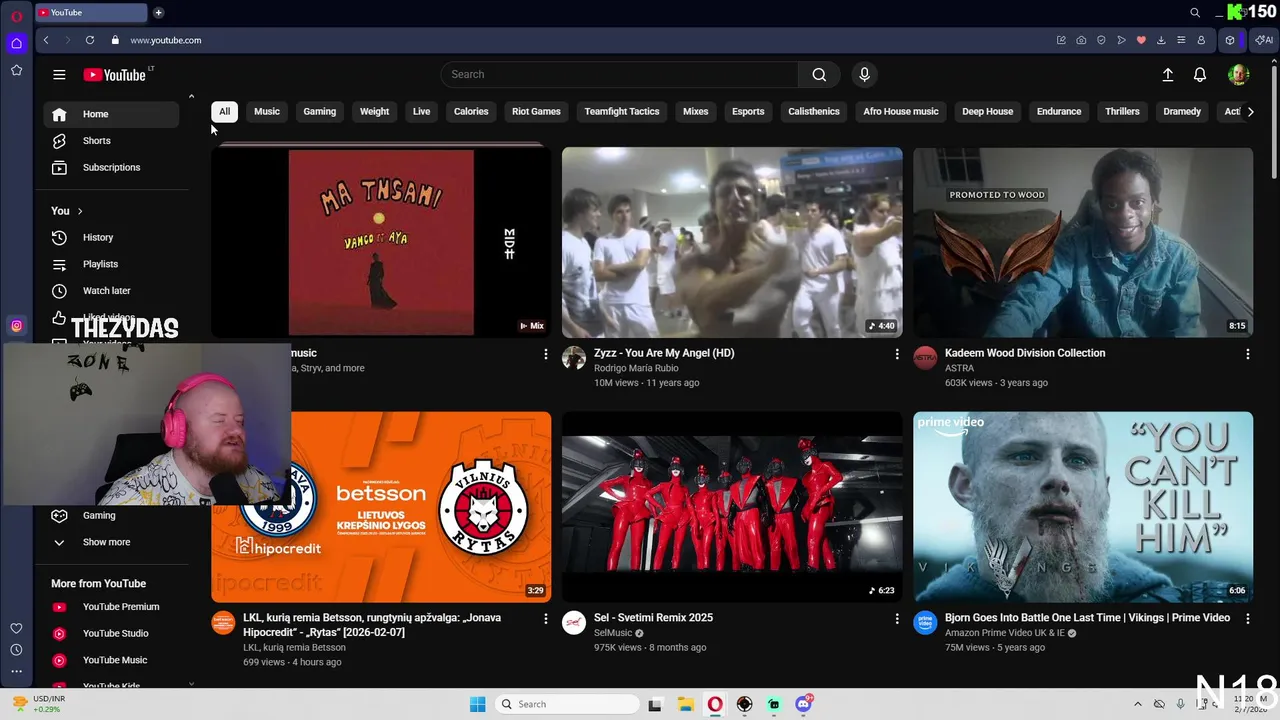The width and height of the screenshot is (1280, 720).
Task: Switch to the YouTube browser tab
Action: coord(90,12)
